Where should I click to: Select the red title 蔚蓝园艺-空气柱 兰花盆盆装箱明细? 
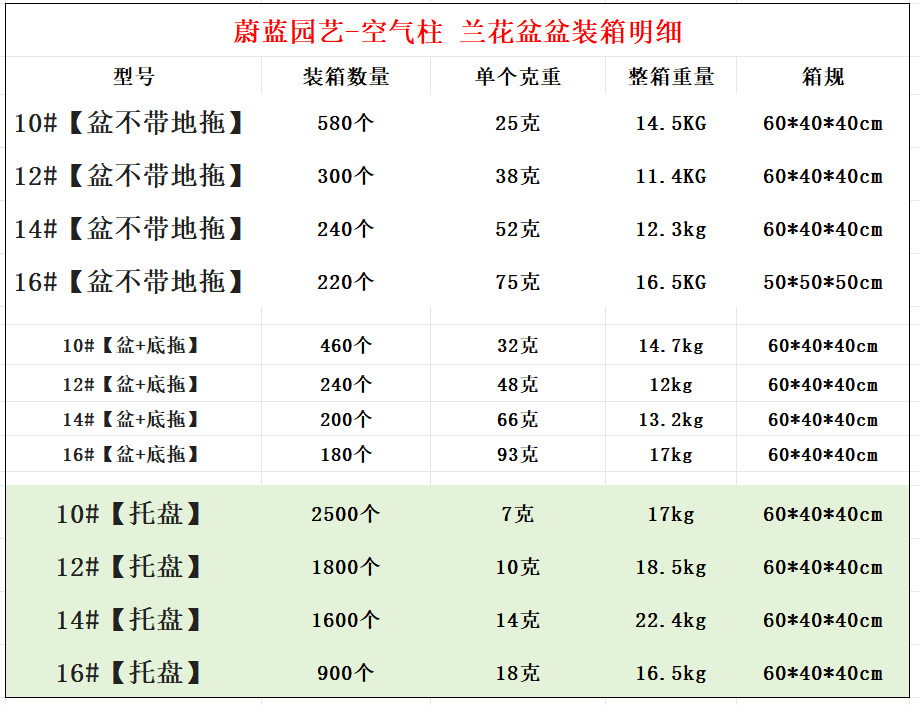point(457,32)
